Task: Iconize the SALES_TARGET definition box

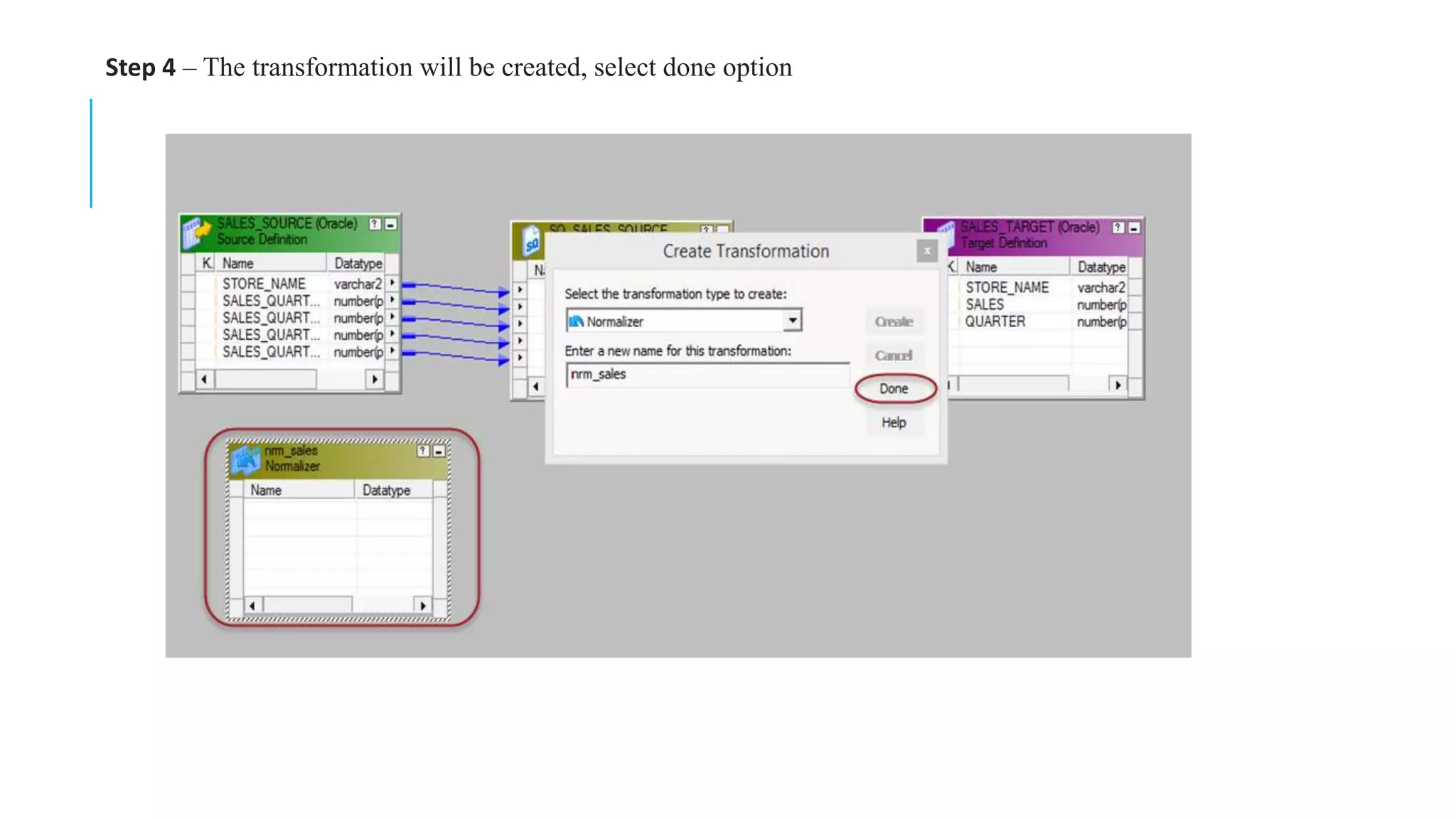Action: click(x=1135, y=227)
